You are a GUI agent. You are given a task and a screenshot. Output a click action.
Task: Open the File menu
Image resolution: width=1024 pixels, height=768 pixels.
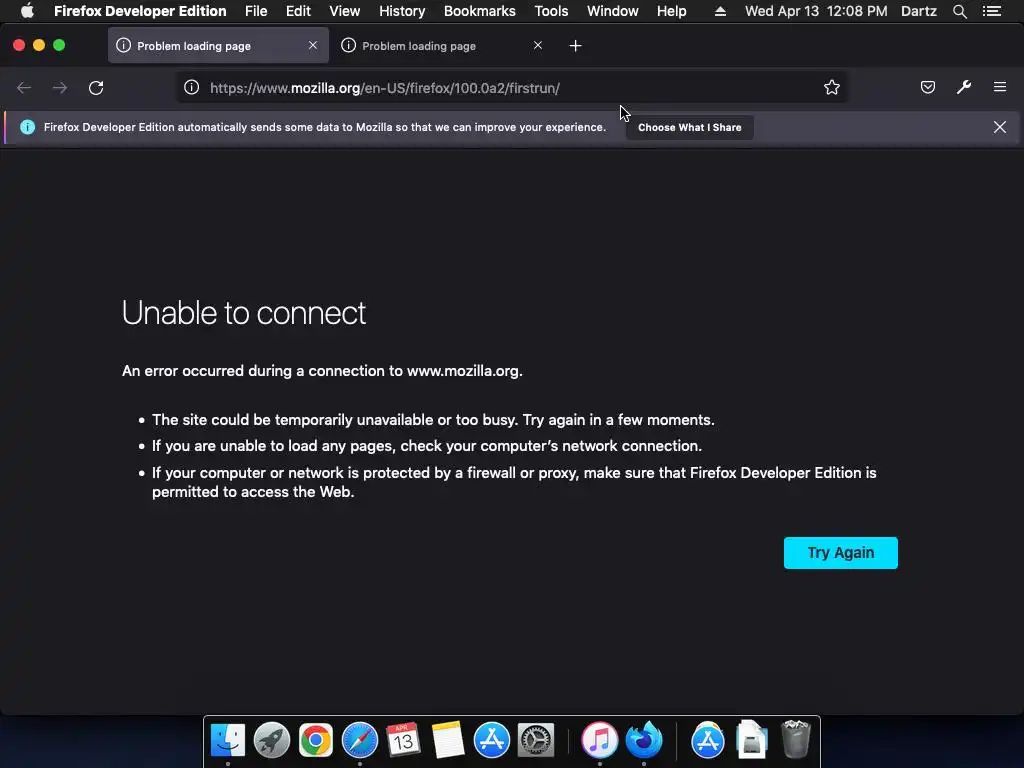(x=256, y=11)
